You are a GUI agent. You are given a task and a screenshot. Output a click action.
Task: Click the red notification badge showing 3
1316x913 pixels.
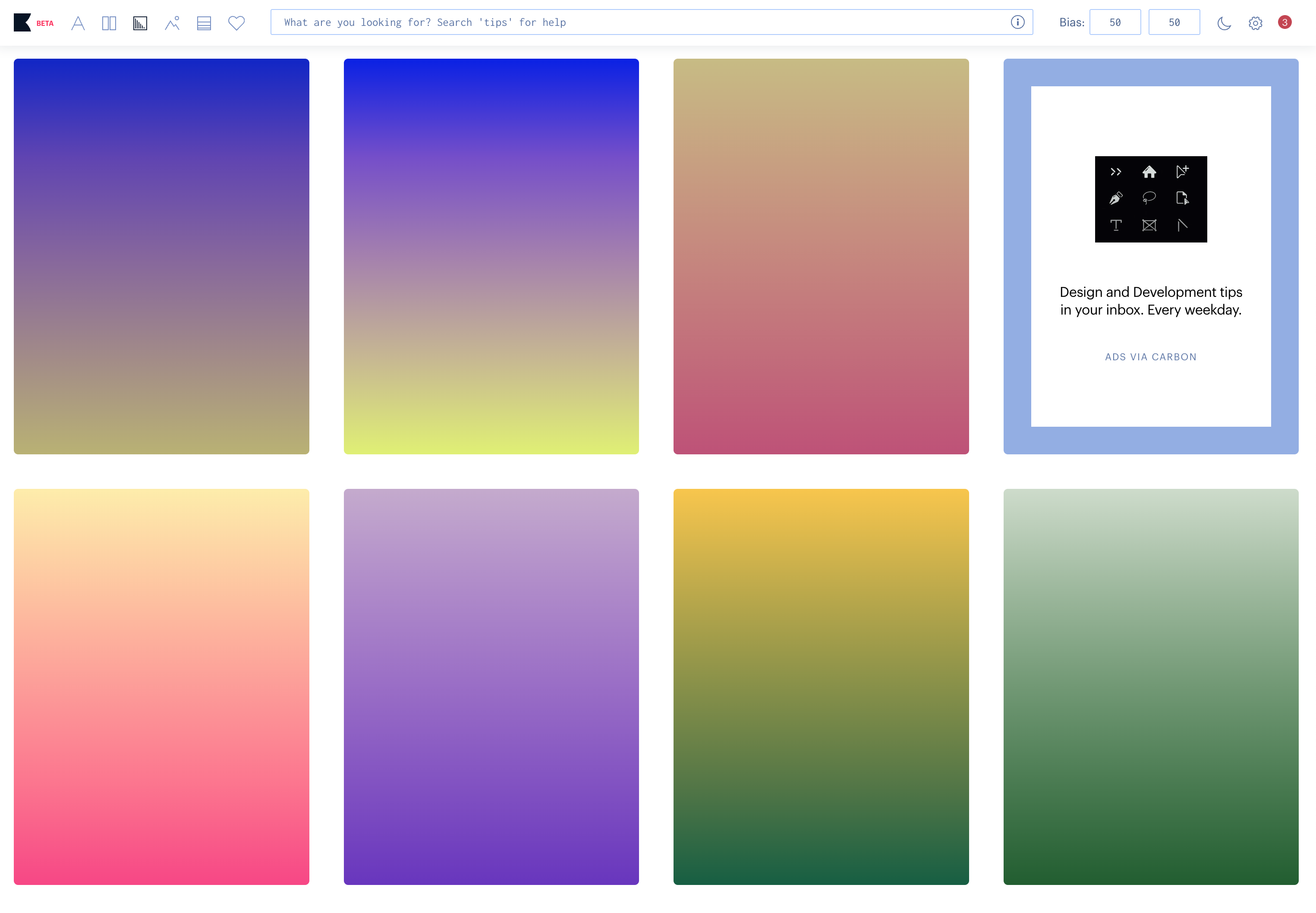click(1285, 22)
